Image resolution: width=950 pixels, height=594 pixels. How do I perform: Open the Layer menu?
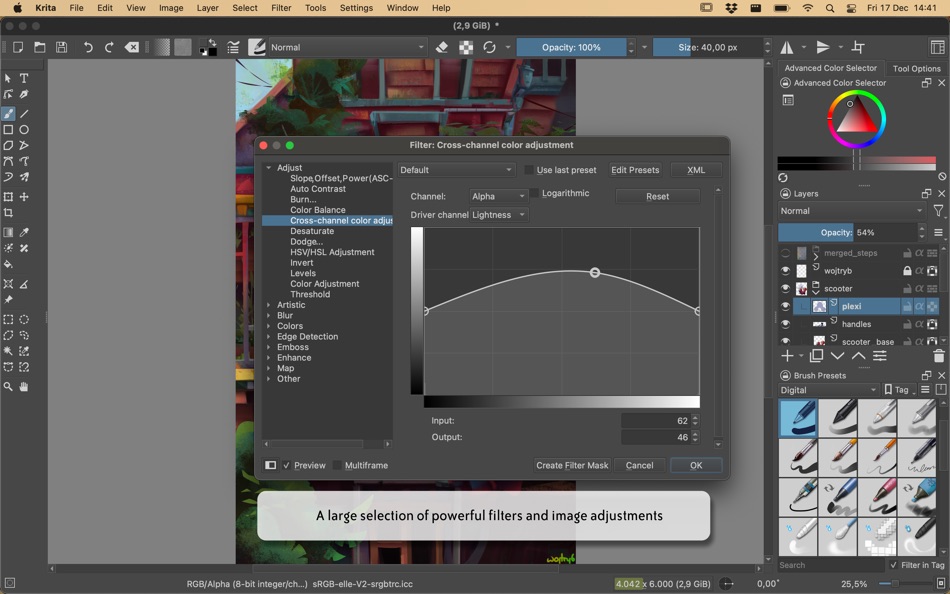tap(207, 8)
